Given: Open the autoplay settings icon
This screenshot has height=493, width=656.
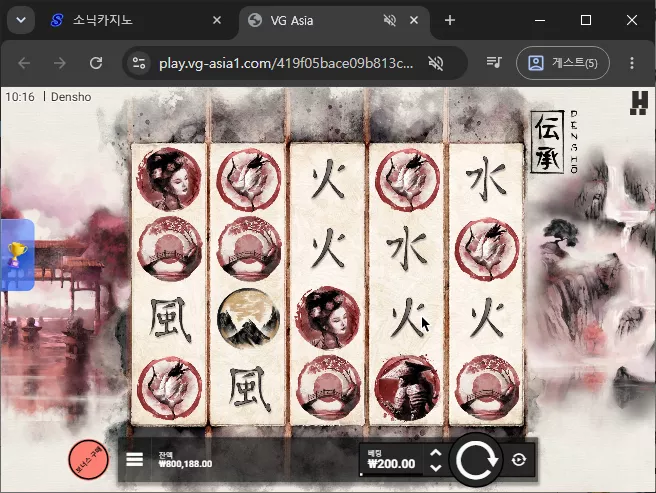Looking at the screenshot, I should 519,460.
